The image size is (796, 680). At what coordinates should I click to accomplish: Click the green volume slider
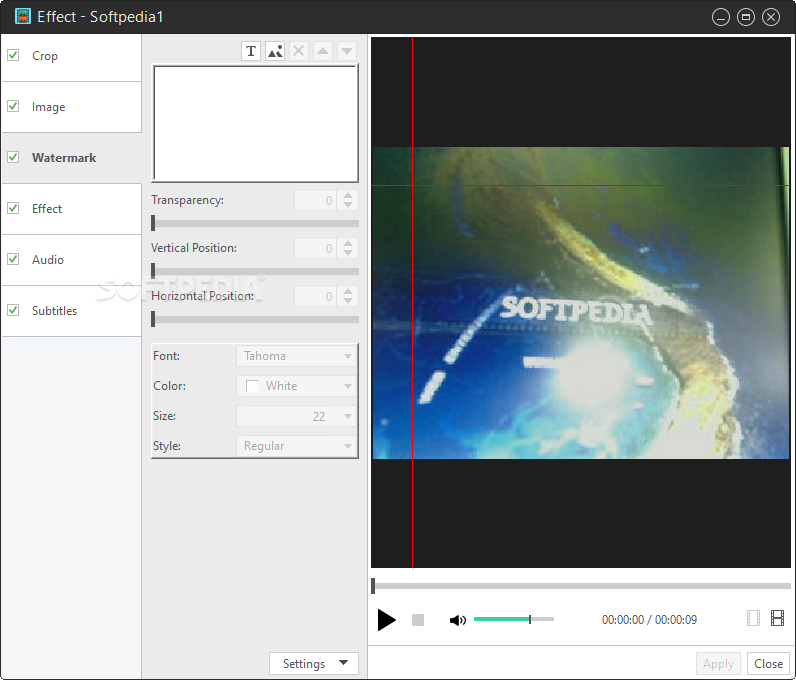pyautogui.click(x=514, y=619)
